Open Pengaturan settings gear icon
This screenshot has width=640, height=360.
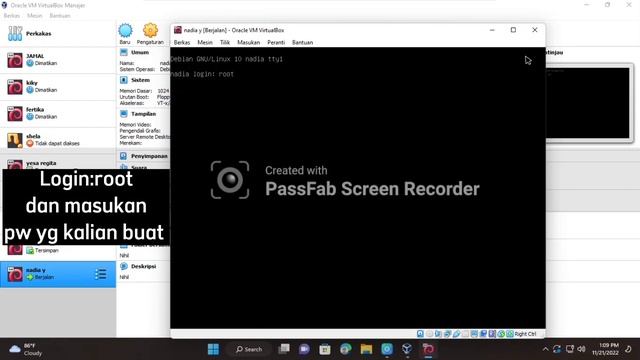point(150,31)
